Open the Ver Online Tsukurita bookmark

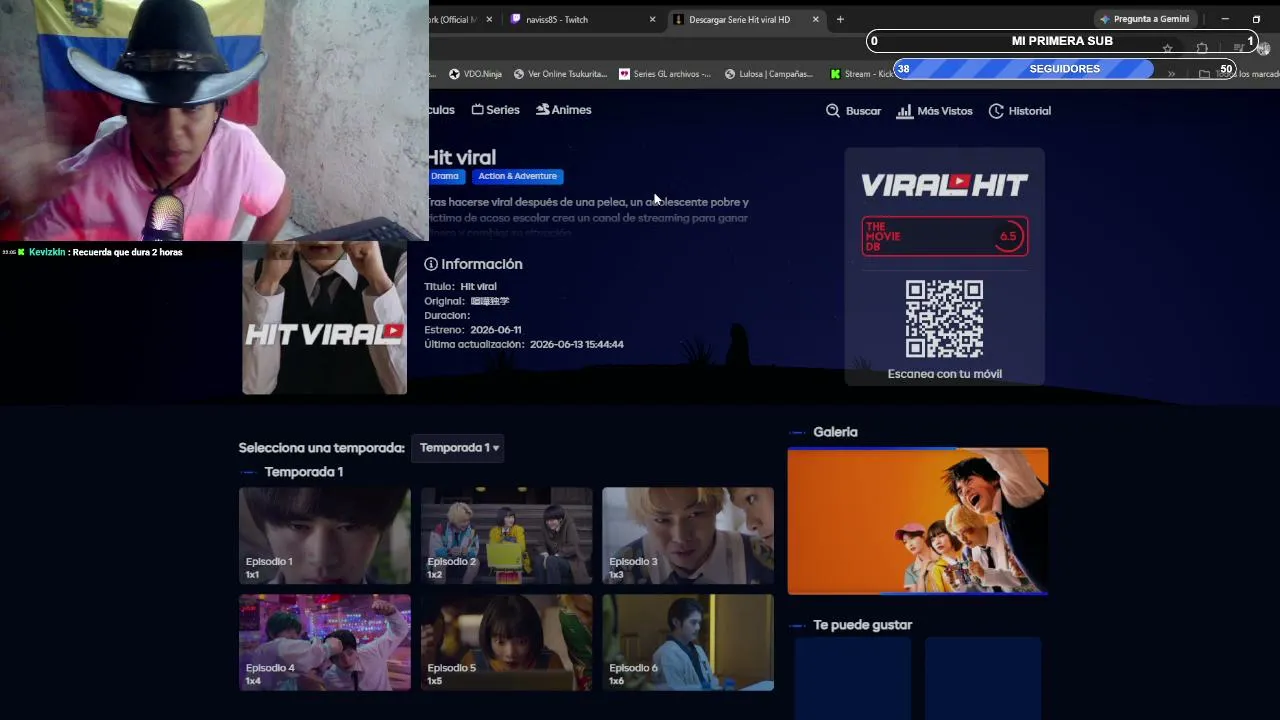(x=560, y=74)
